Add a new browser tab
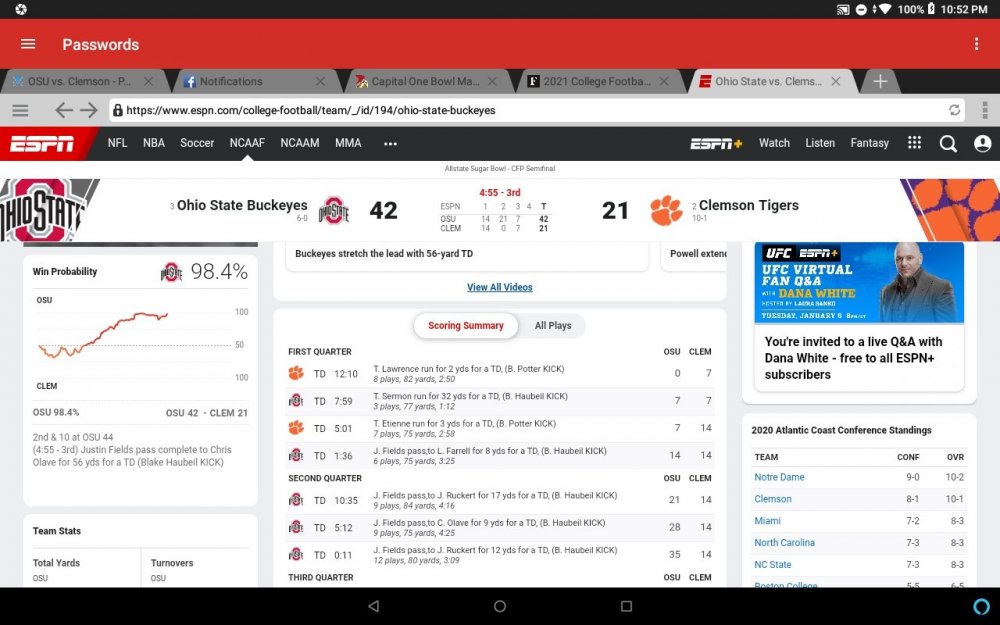The image size is (1000, 625). click(x=879, y=82)
